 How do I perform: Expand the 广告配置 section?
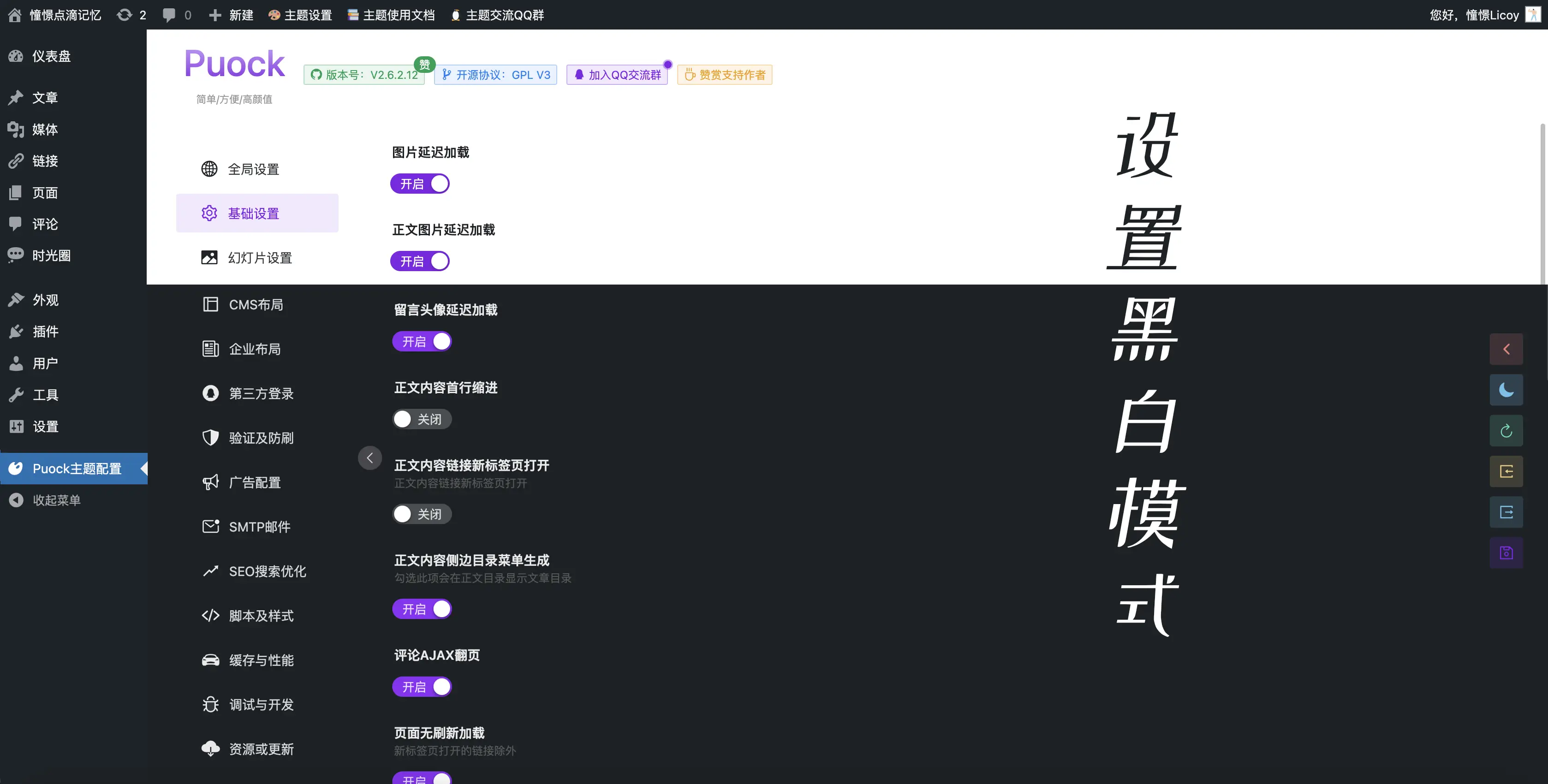[x=254, y=482]
